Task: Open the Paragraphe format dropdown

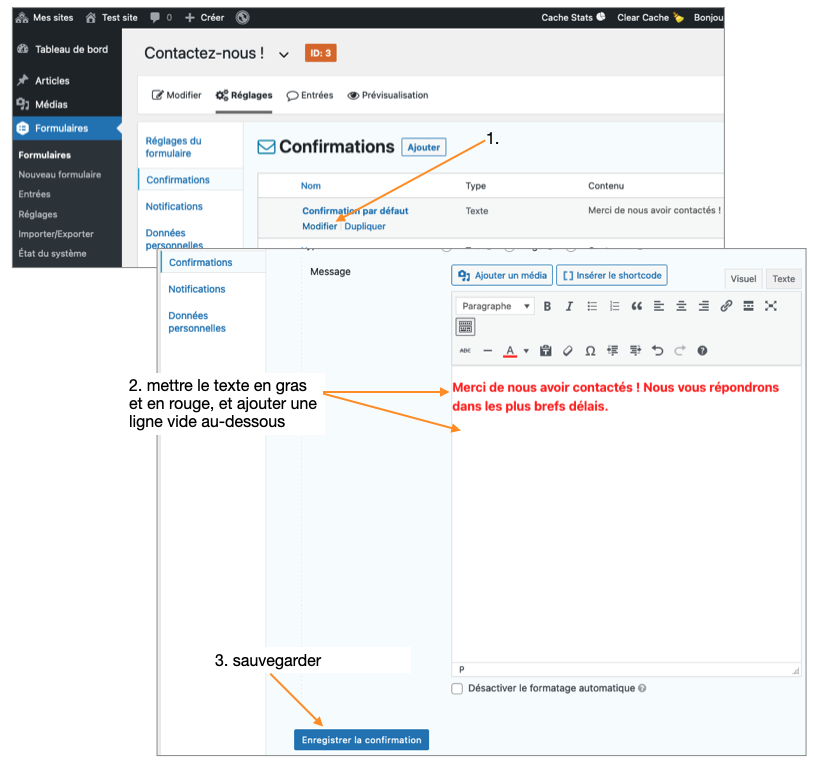Action: [494, 306]
